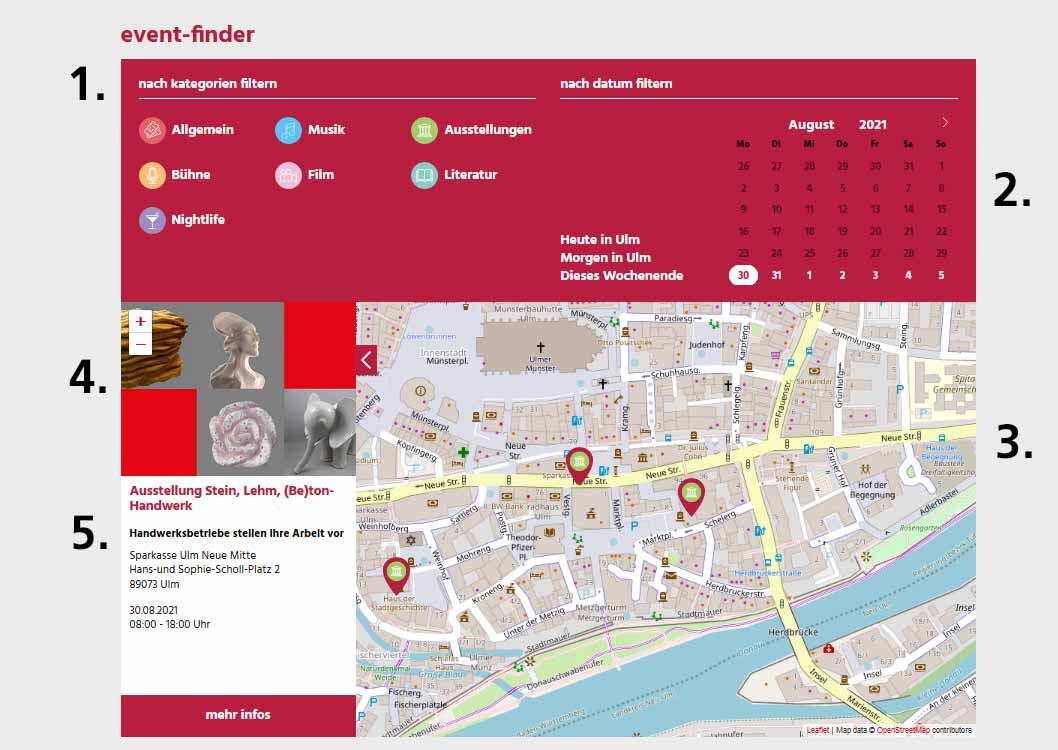Pick the Literatur book icon

(x=425, y=175)
